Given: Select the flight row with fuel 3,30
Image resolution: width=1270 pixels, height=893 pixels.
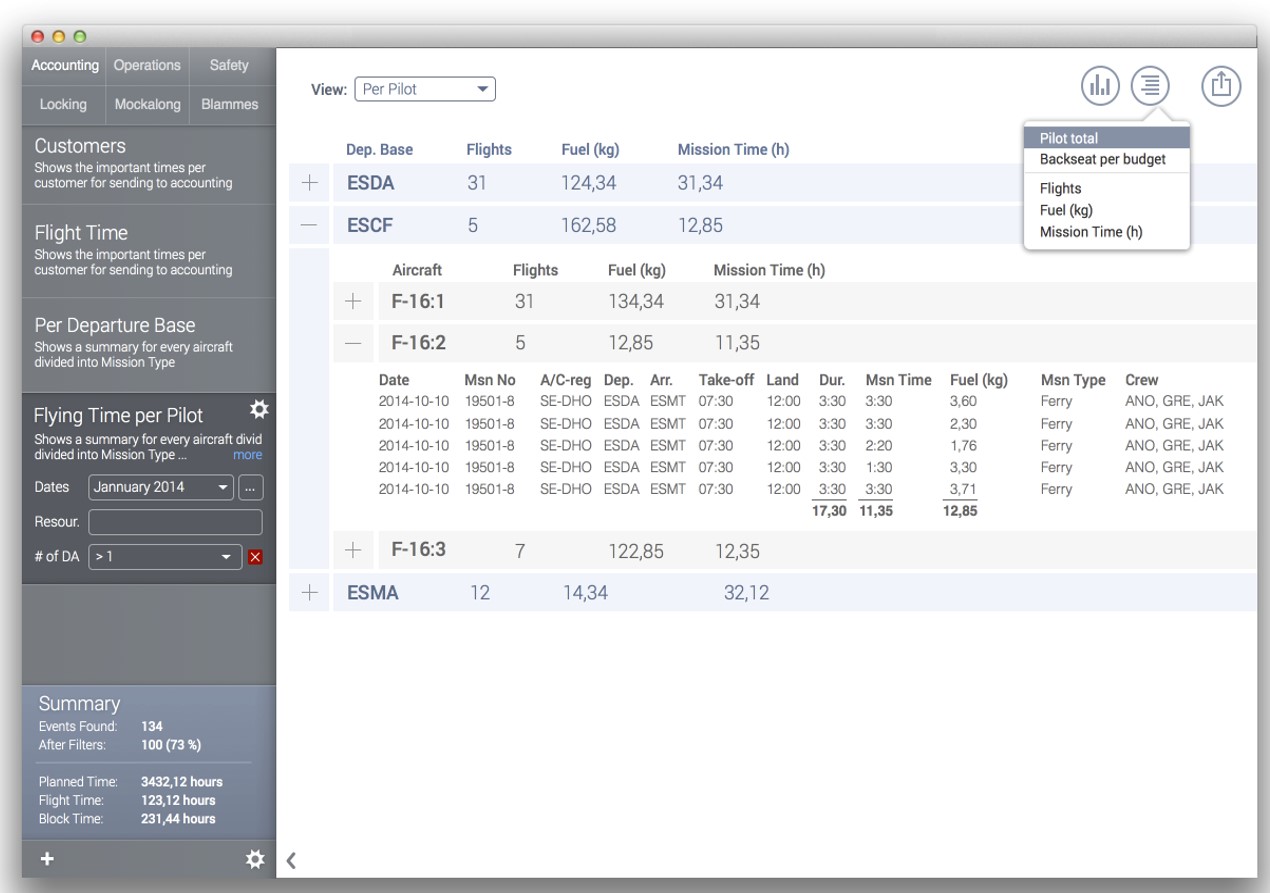Looking at the screenshot, I should point(801,467).
